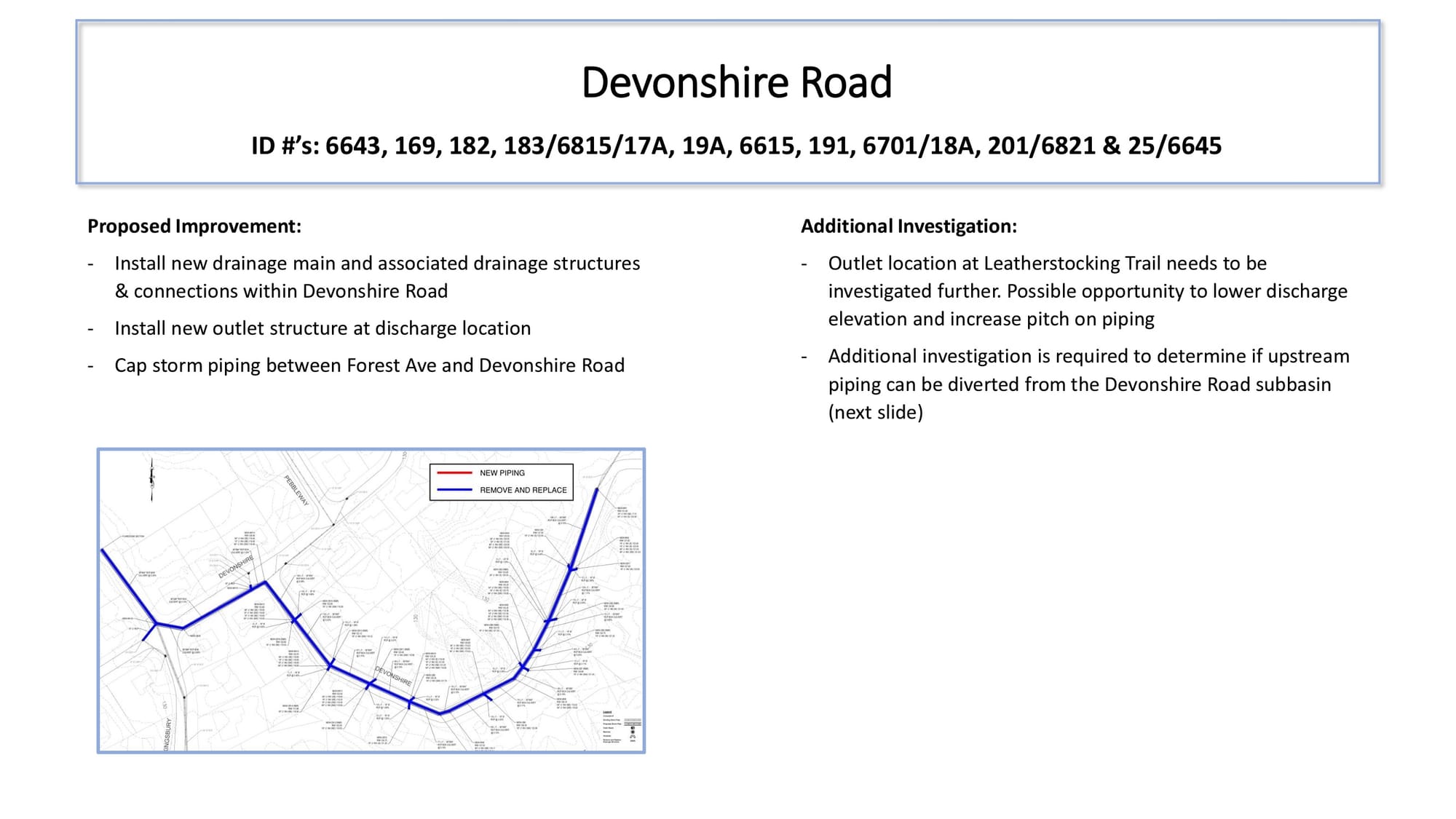
Task: Click the small legend block in map corner
Action: pos(622,727)
